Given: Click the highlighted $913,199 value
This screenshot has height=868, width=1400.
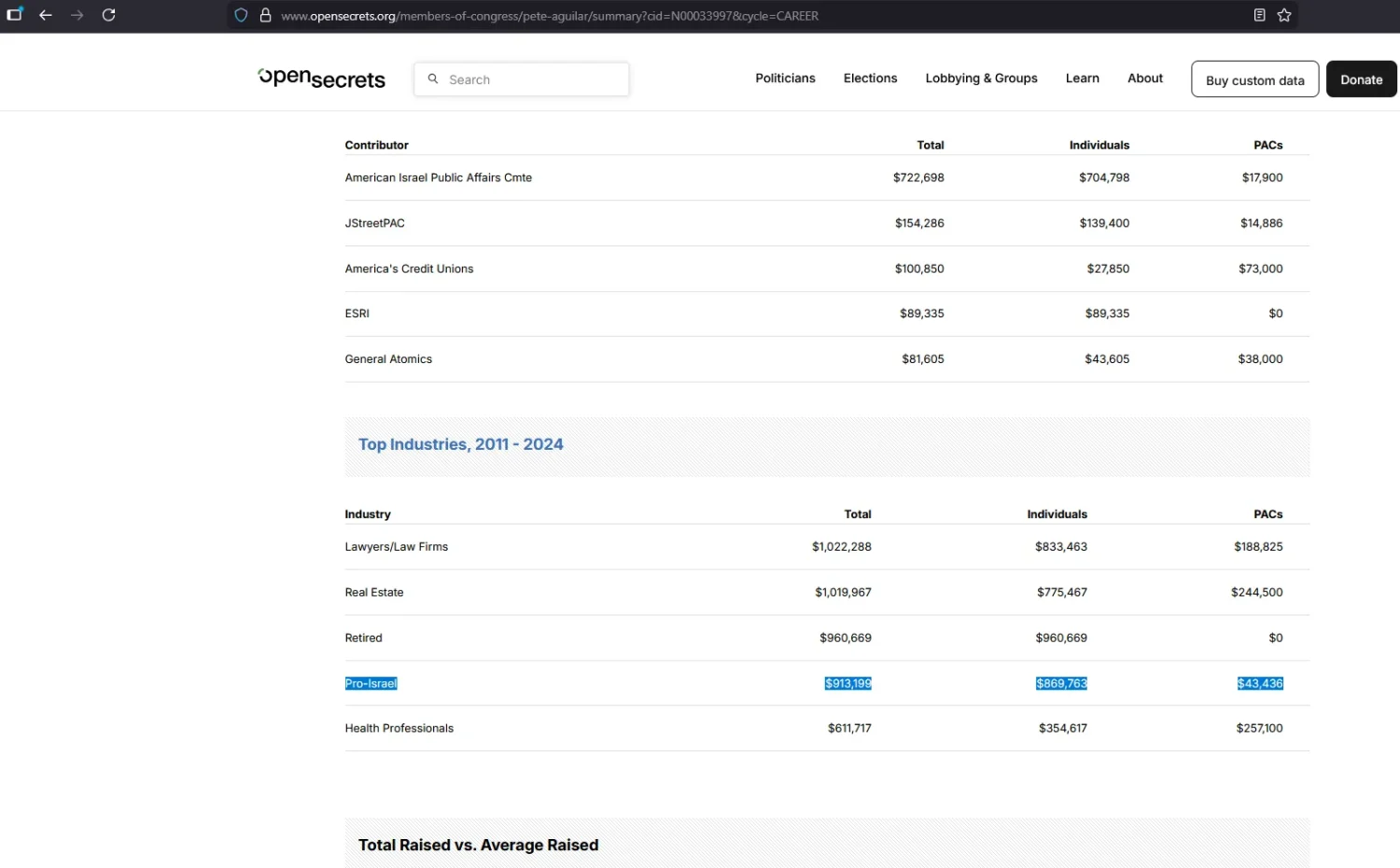Looking at the screenshot, I should coord(847,683).
